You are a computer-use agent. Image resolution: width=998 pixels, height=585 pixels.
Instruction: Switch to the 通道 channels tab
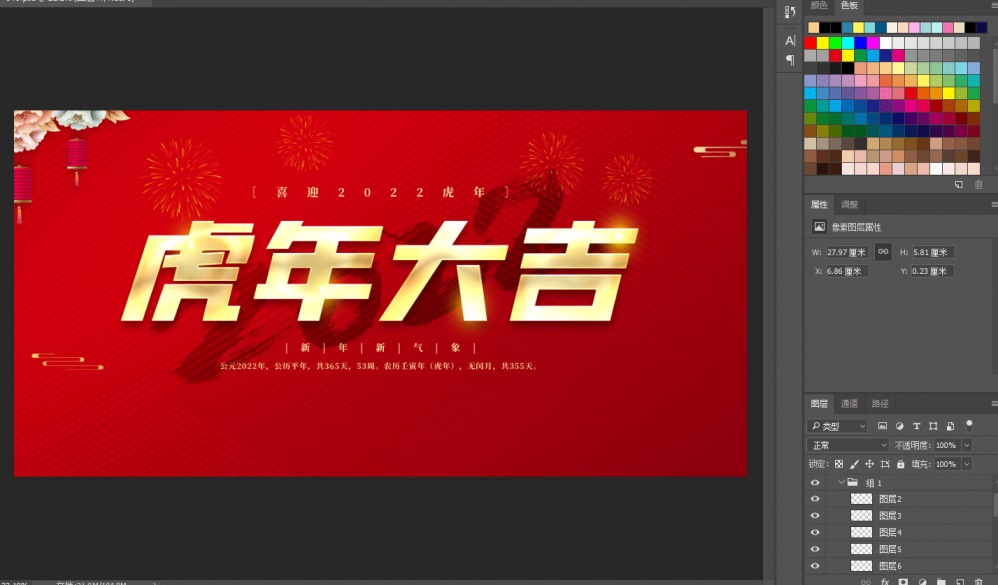tap(848, 403)
